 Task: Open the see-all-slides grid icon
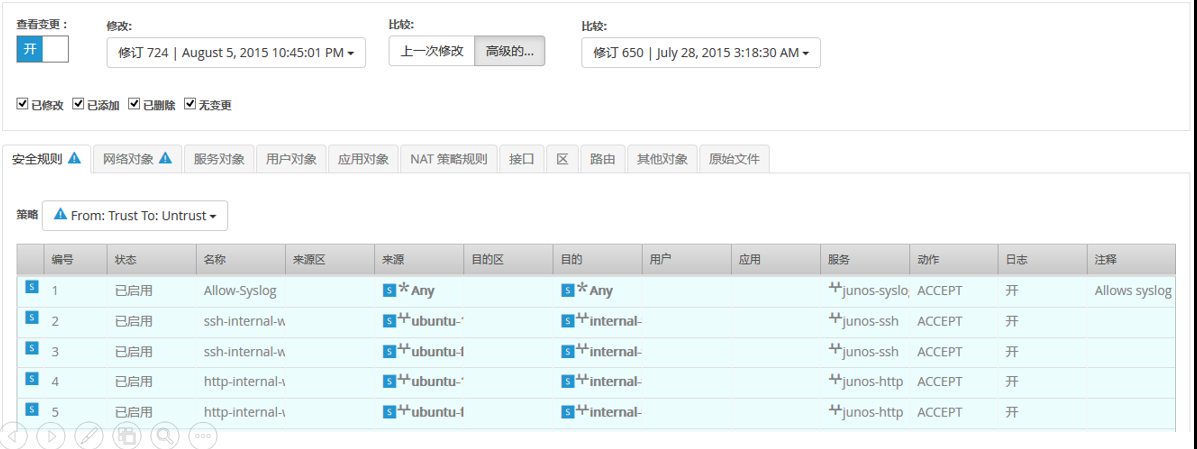(x=127, y=435)
